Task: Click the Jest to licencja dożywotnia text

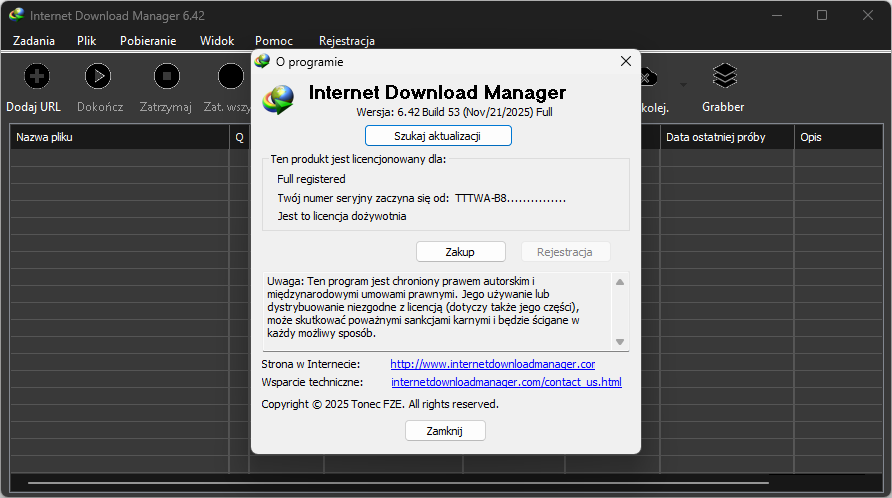Action: (342, 216)
